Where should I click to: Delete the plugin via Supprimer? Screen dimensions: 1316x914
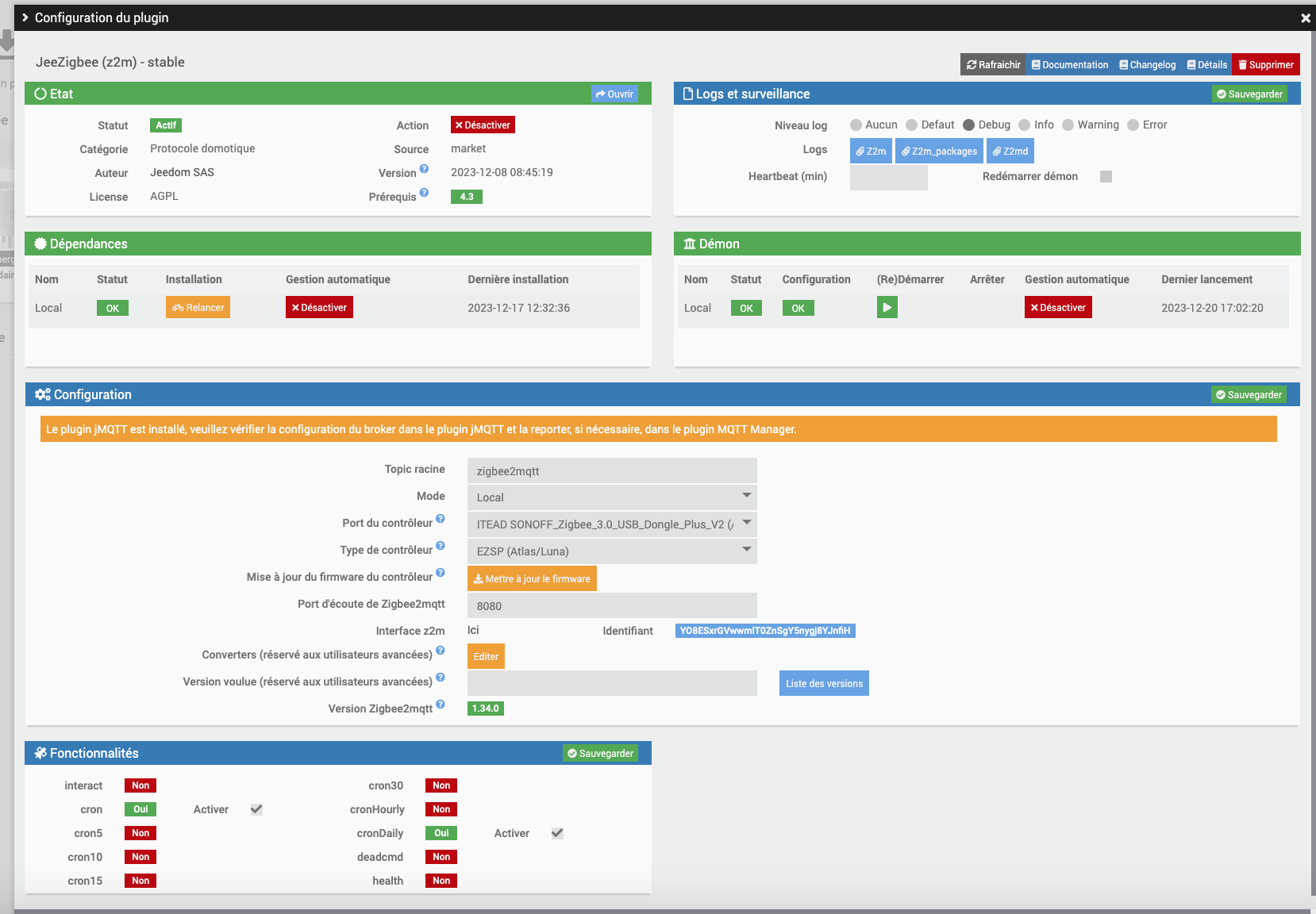1265,64
